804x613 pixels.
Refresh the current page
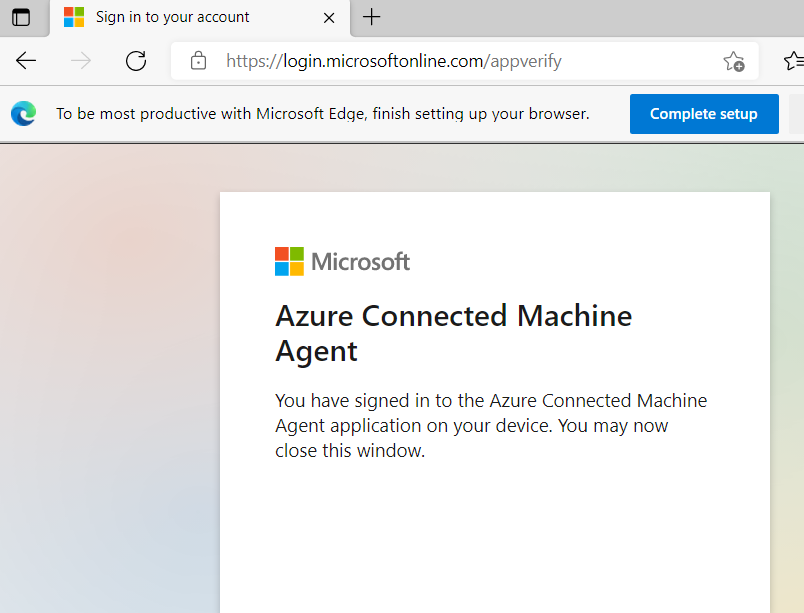pyautogui.click(x=136, y=61)
